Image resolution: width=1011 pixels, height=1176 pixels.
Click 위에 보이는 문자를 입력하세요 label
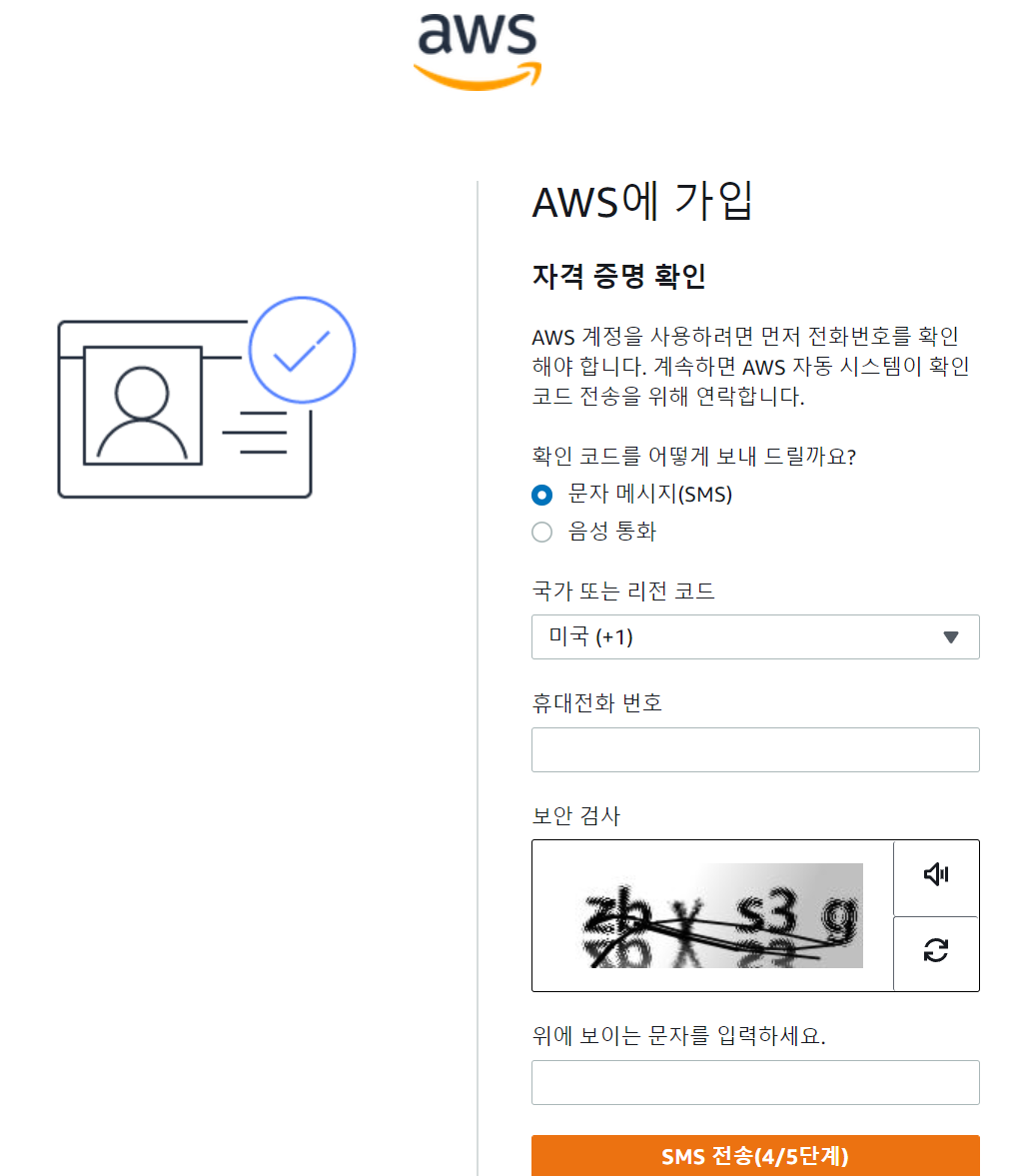point(678,1036)
